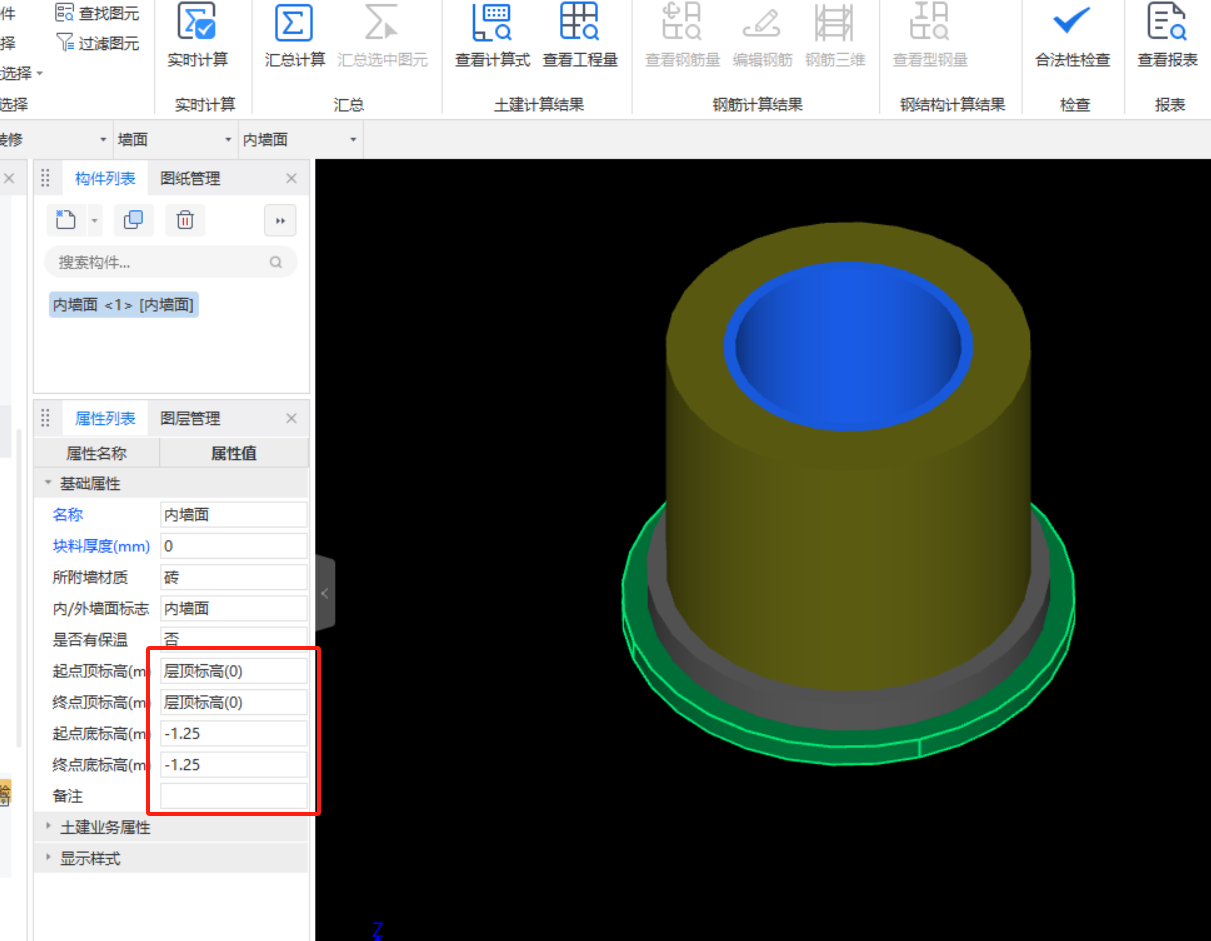The width and height of the screenshot is (1211, 941).
Task: Switch to 图层管理 tab
Action: pyautogui.click(x=190, y=418)
